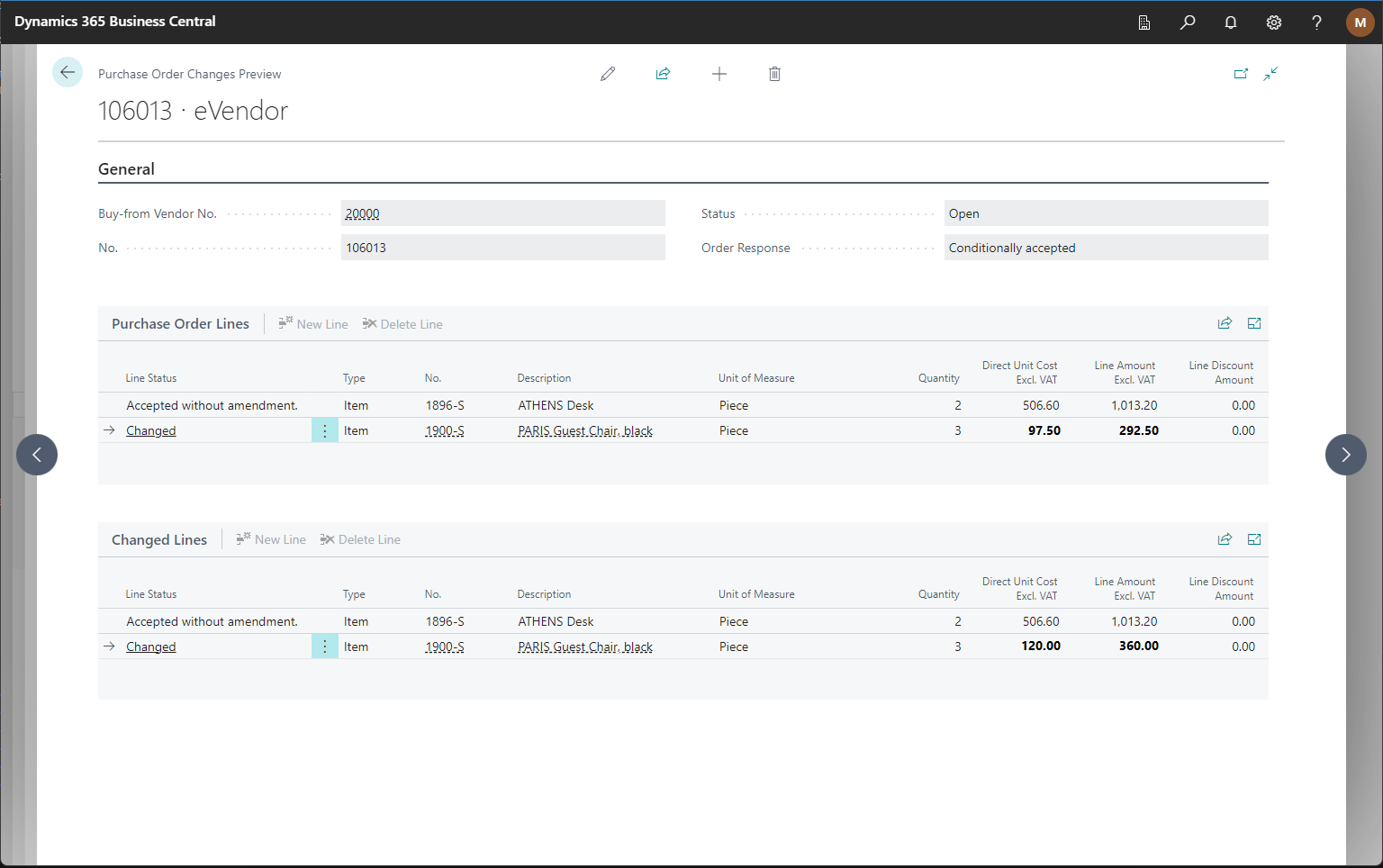This screenshot has width=1383, height=868.
Task: Open the Changed Lines section menu
Action: pos(159,540)
